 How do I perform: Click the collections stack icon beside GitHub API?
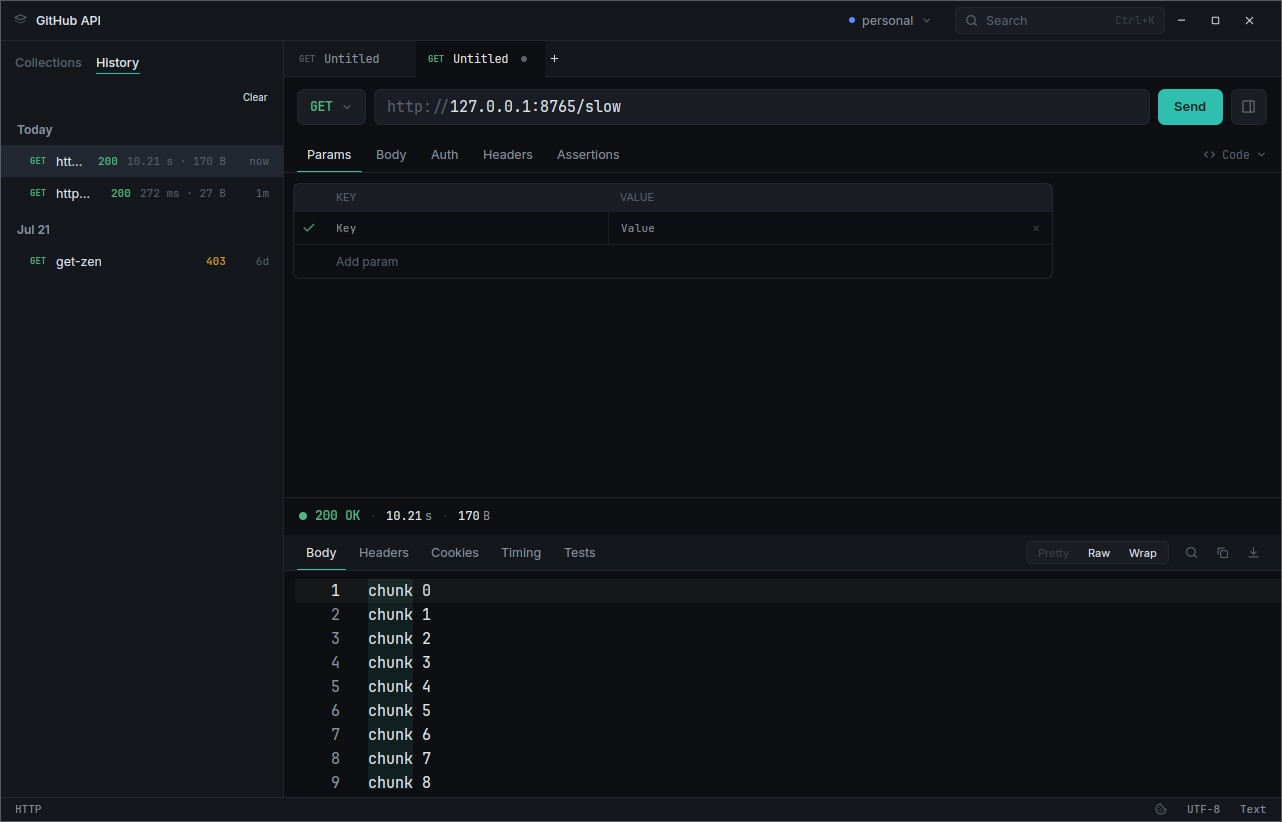[20, 20]
